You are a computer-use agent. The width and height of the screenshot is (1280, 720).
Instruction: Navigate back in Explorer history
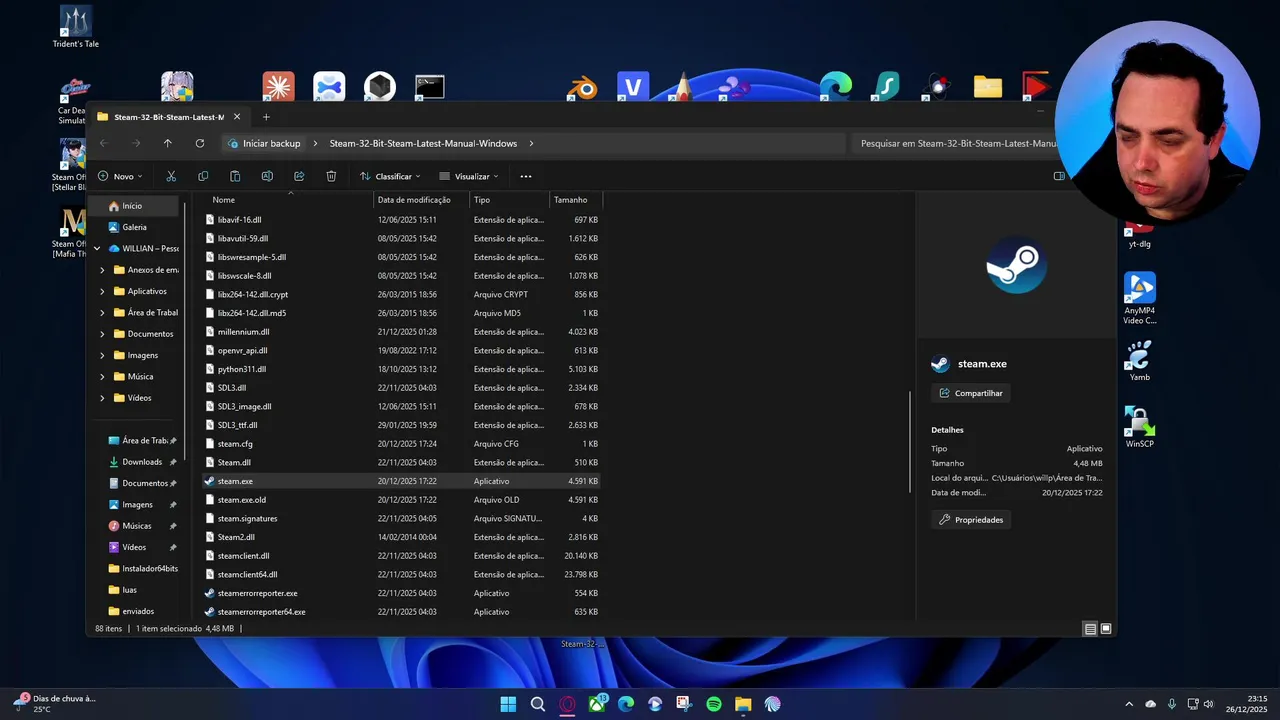pyautogui.click(x=104, y=143)
